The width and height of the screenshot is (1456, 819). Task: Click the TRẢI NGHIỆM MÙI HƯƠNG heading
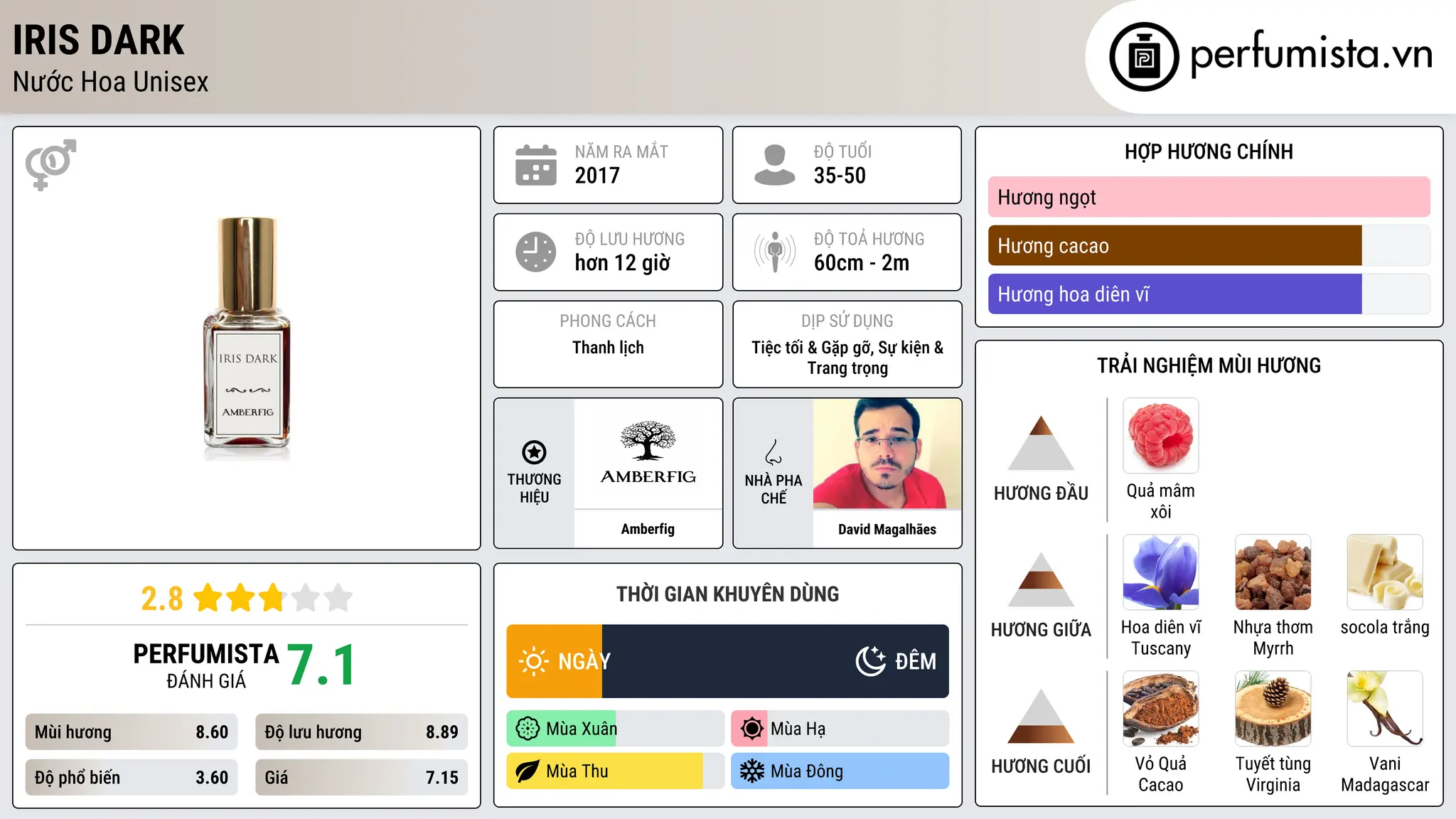coord(1209,365)
